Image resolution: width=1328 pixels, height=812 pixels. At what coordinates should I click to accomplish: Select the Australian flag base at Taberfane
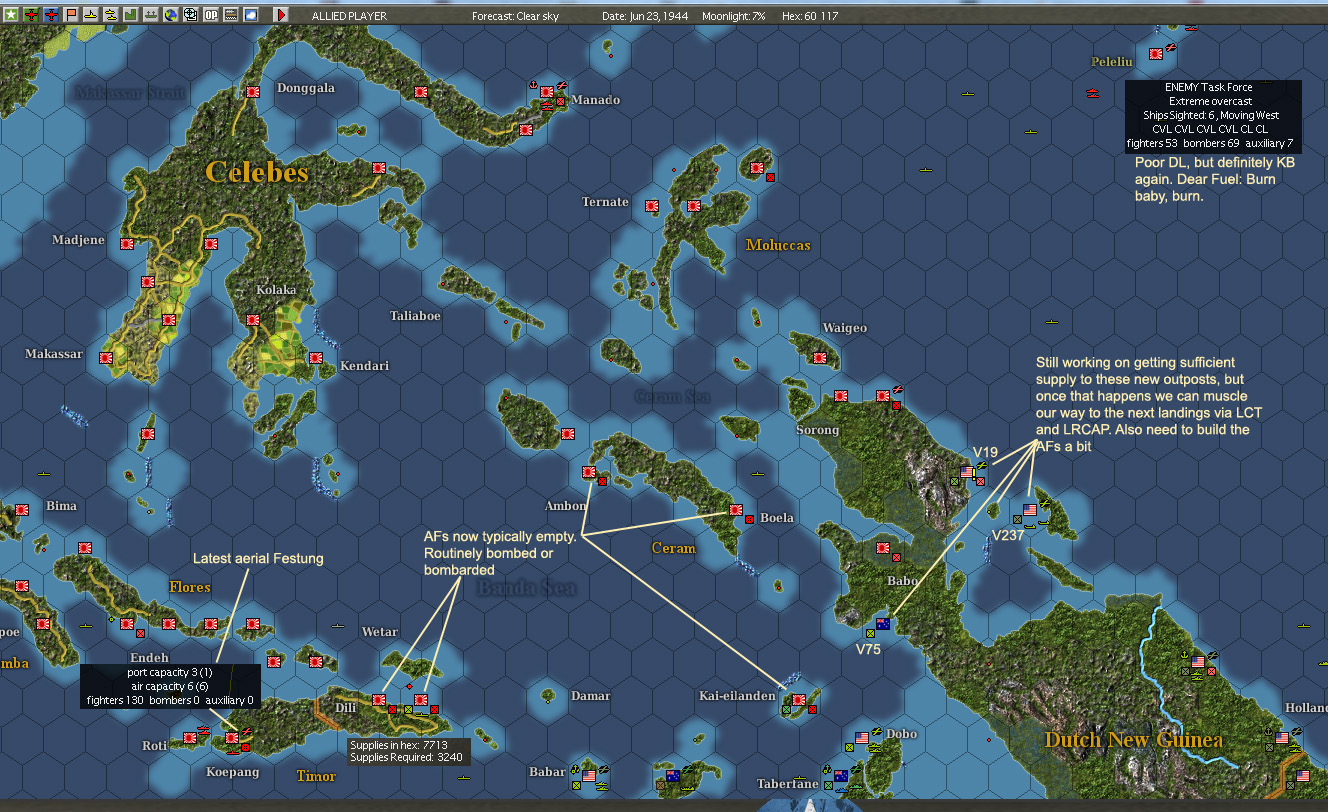[x=841, y=775]
